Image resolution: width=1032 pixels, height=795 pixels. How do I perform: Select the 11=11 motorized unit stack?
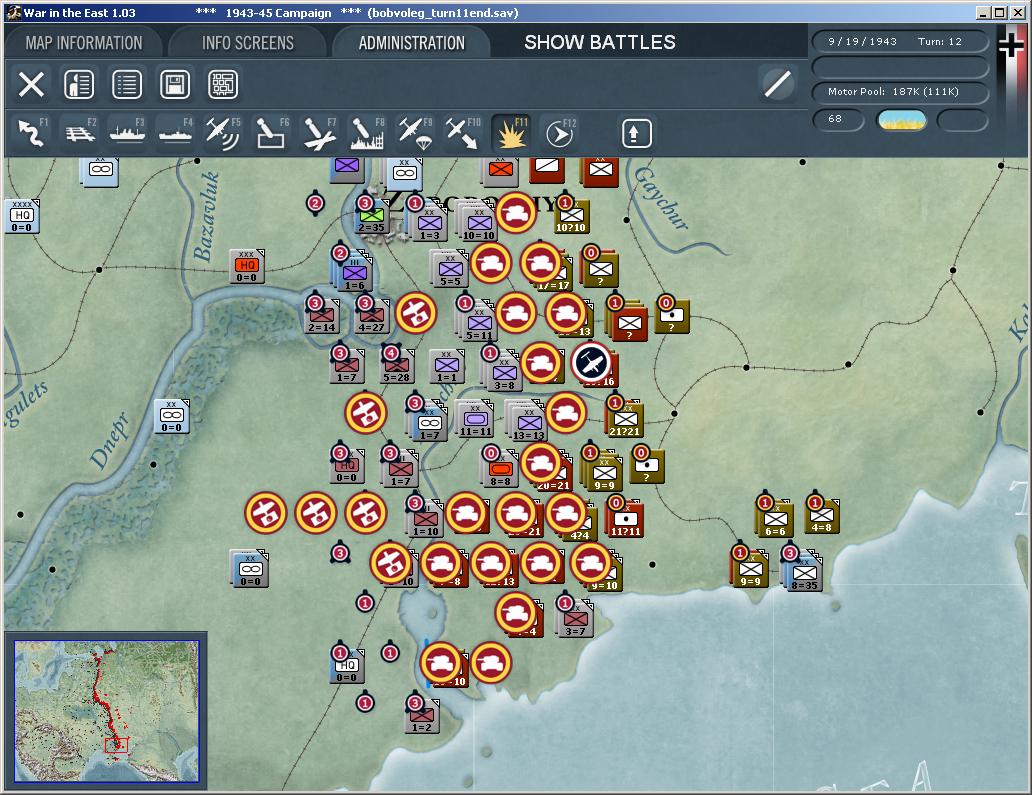pos(475,420)
